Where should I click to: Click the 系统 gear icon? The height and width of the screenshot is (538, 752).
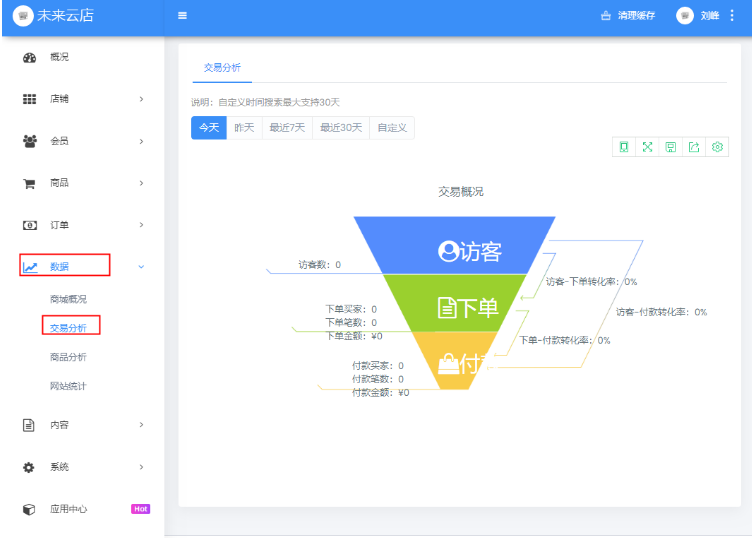[x=29, y=467]
